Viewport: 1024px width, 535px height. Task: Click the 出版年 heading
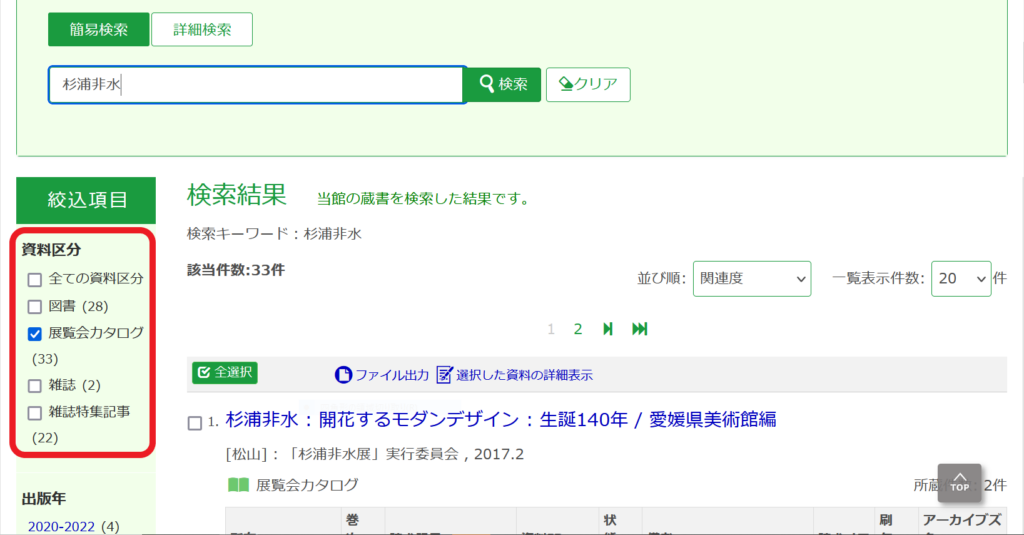pyautogui.click(x=44, y=498)
